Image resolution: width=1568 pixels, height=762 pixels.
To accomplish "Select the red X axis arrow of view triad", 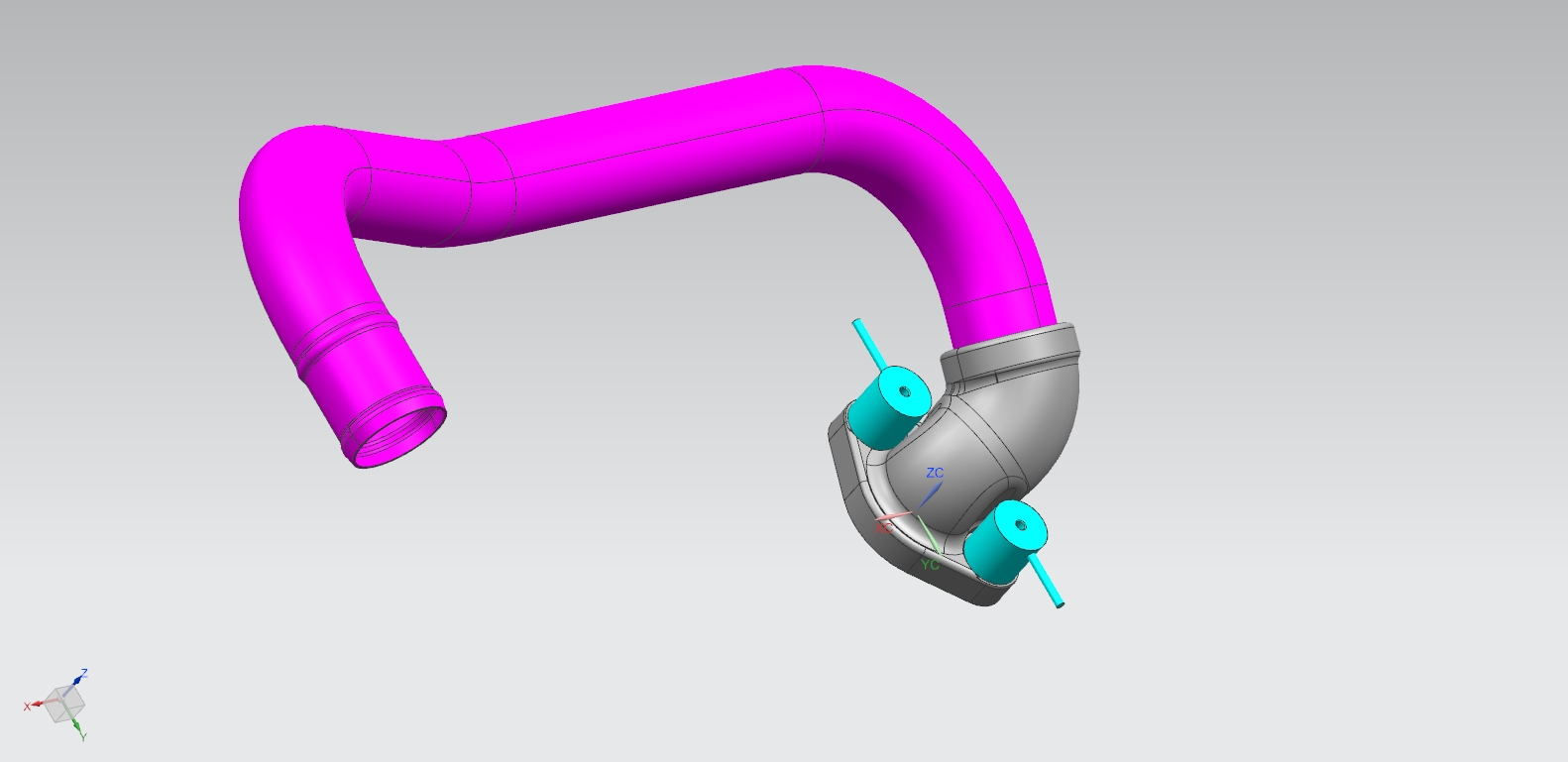I will [36, 705].
